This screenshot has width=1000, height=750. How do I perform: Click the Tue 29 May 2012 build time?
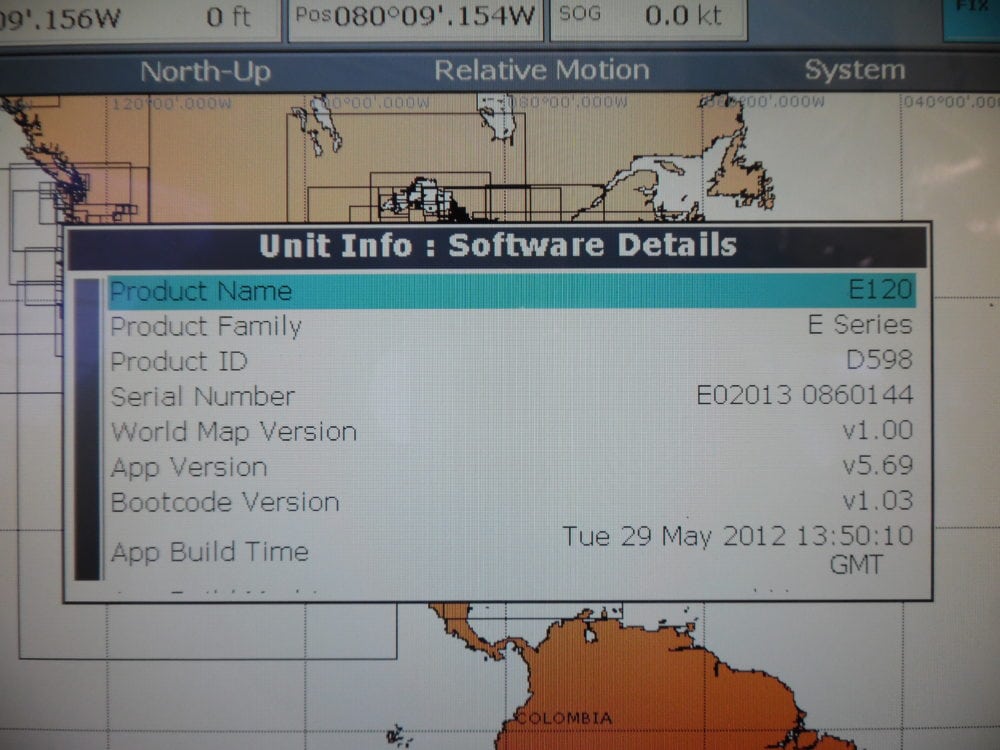pos(737,550)
